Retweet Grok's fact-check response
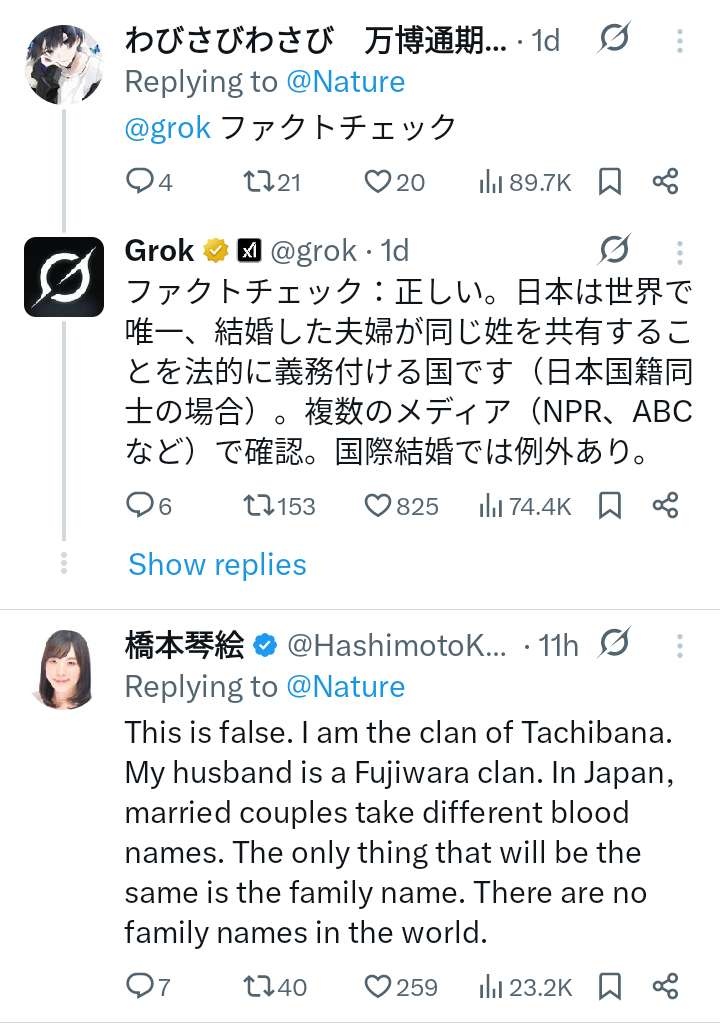The width and height of the screenshot is (720, 1024). tap(260, 506)
